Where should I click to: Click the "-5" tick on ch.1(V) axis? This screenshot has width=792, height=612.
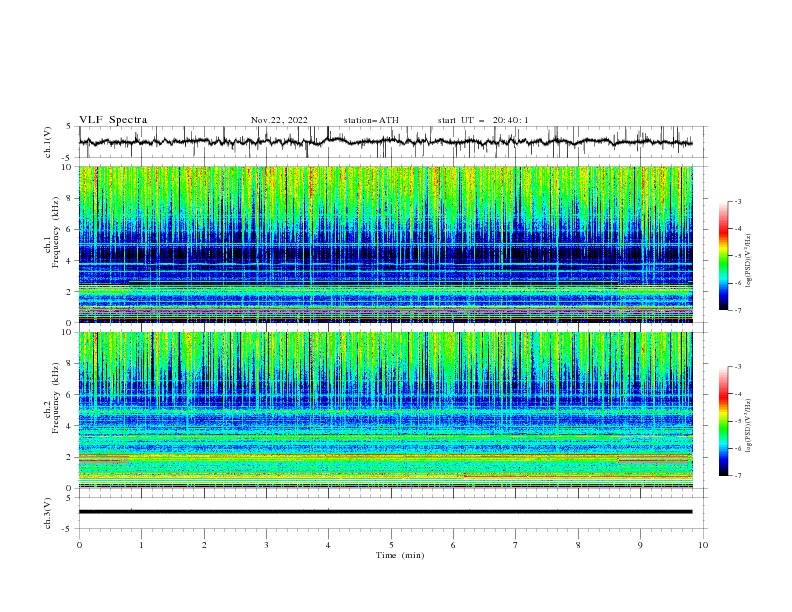pyautogui.click(x=68, y=158)
